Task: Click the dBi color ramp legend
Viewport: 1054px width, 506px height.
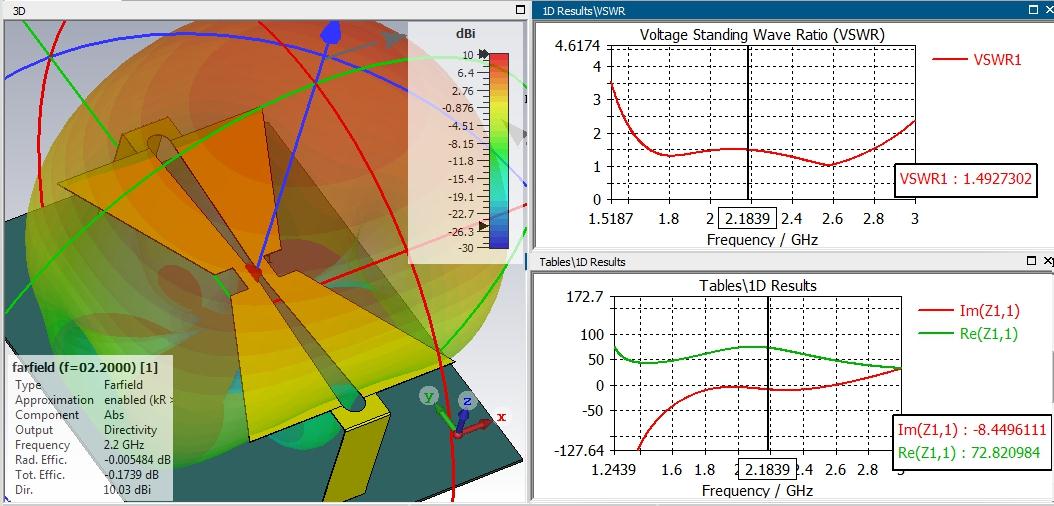Action: point(499,151)
